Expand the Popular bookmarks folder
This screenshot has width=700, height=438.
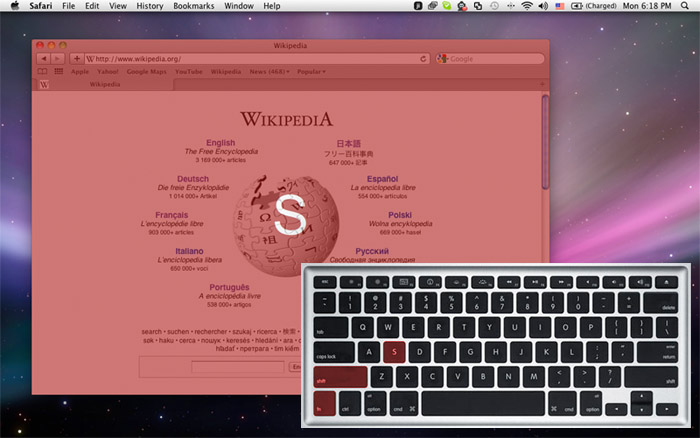coord(311,71)
